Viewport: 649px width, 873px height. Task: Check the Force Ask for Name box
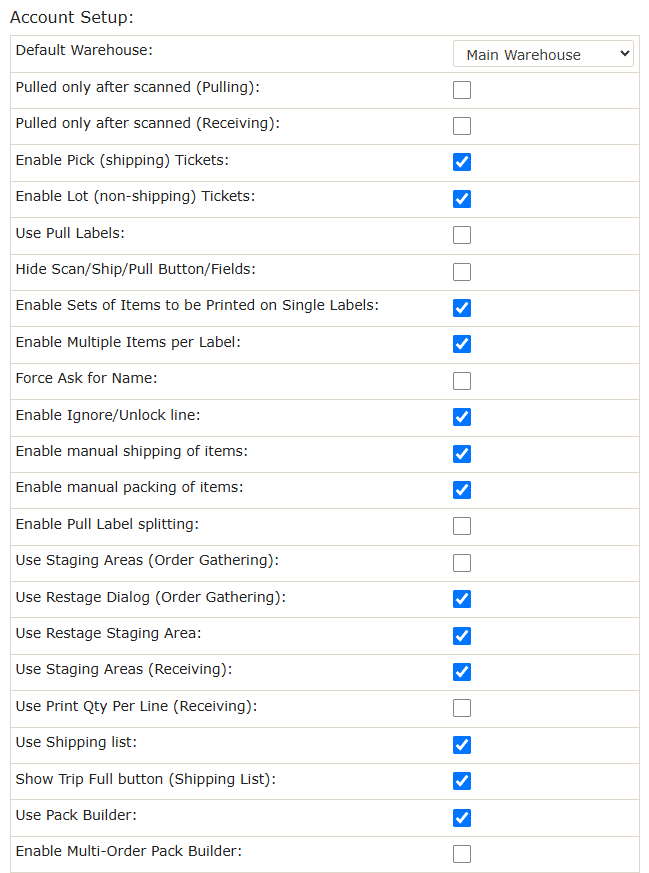(x=461, y=381)
